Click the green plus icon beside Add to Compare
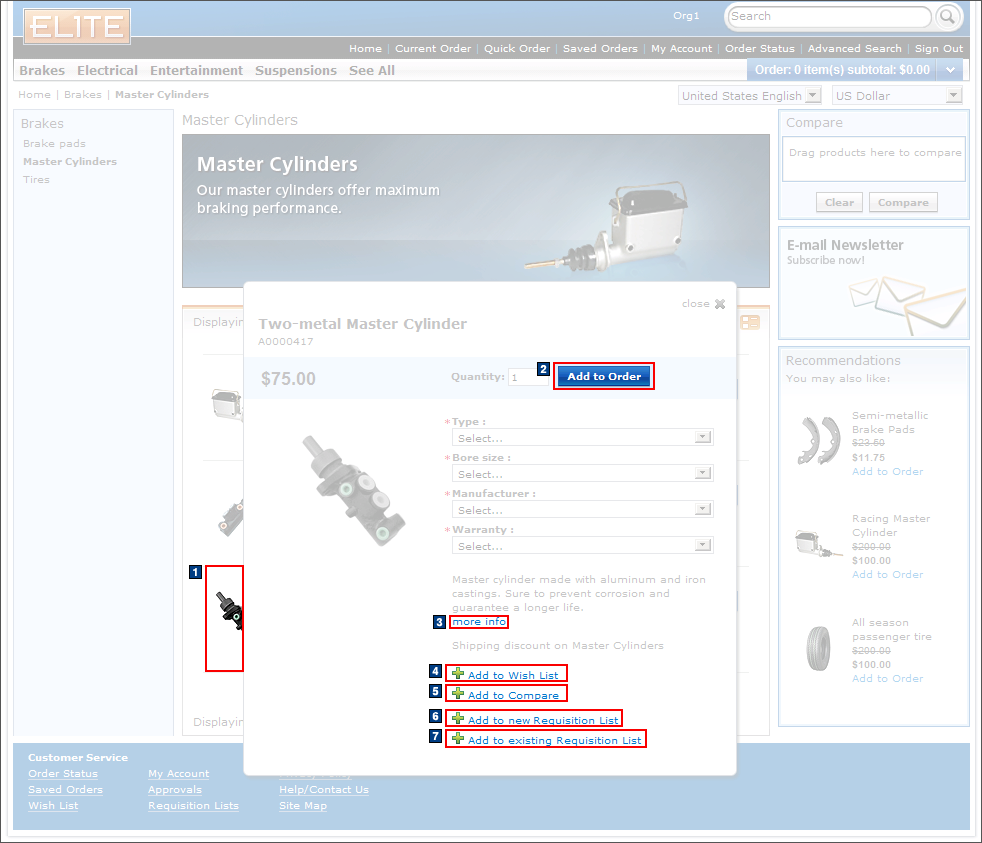Screen dimensions: 982x843 tap(458, 694)
